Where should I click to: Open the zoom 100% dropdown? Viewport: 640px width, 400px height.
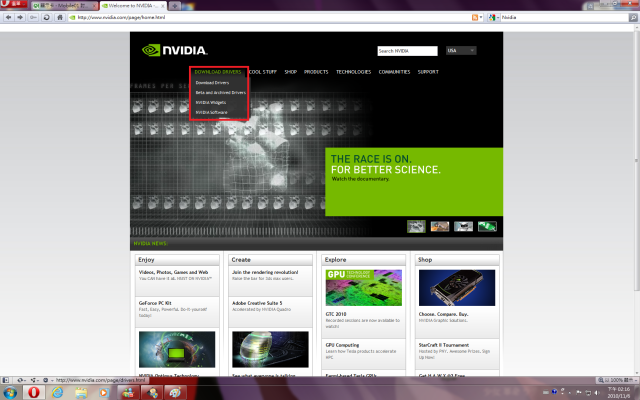pyautogui.click(x=616, y=380)
